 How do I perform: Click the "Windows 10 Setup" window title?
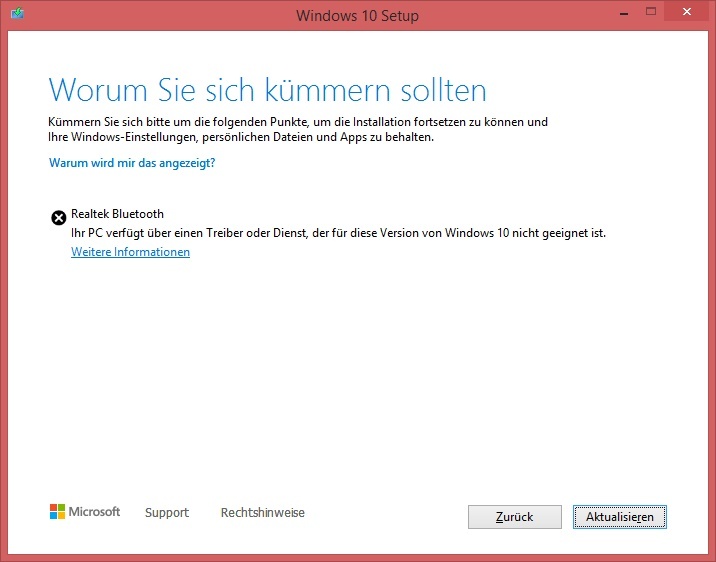coord(358,16)
